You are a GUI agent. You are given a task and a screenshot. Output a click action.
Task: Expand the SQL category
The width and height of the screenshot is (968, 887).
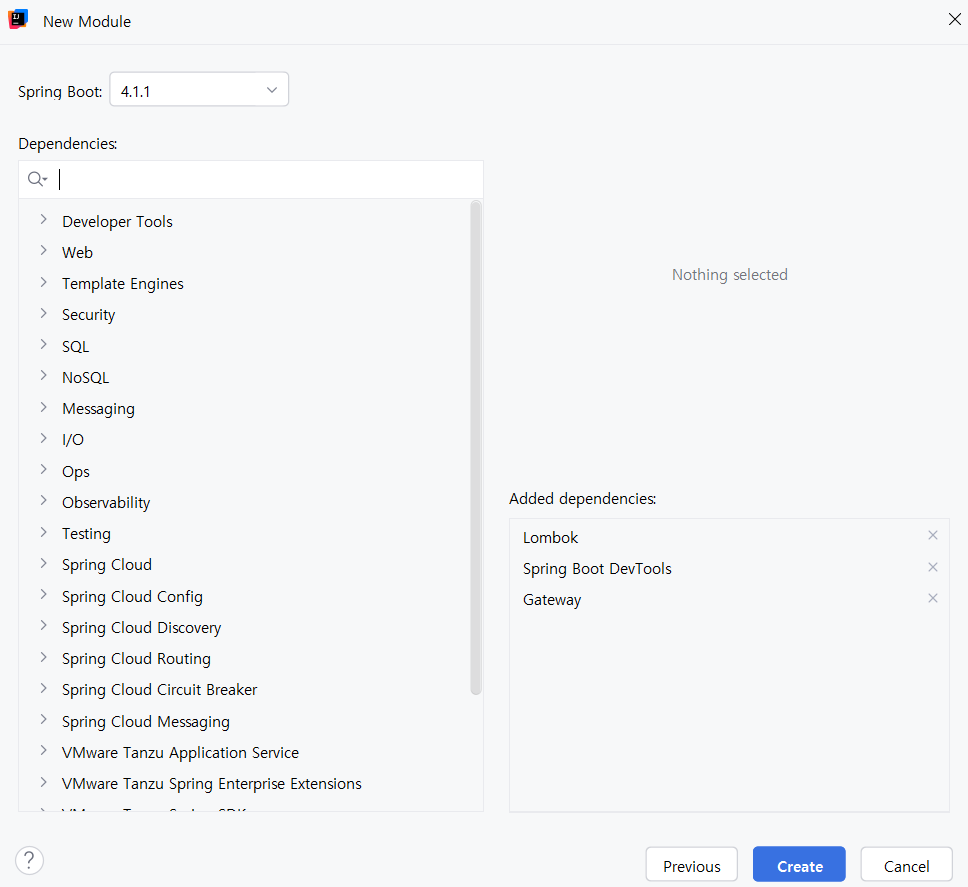point(43,344)
